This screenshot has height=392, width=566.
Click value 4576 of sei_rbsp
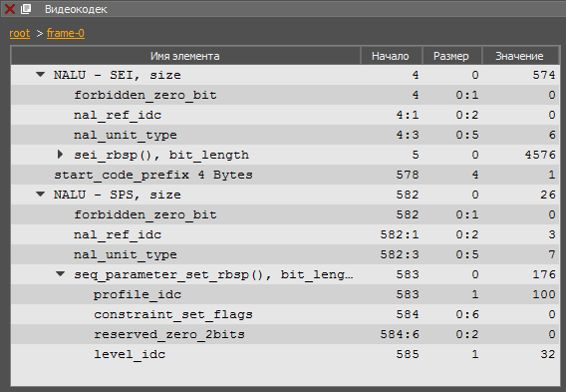540,155
